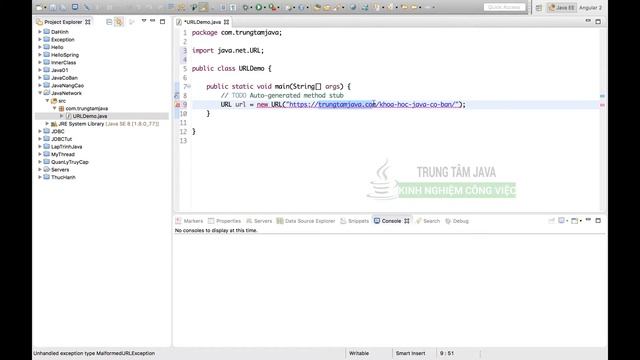Select the Hello project
This screenshot has width=640, height=360.
(57, 47)
